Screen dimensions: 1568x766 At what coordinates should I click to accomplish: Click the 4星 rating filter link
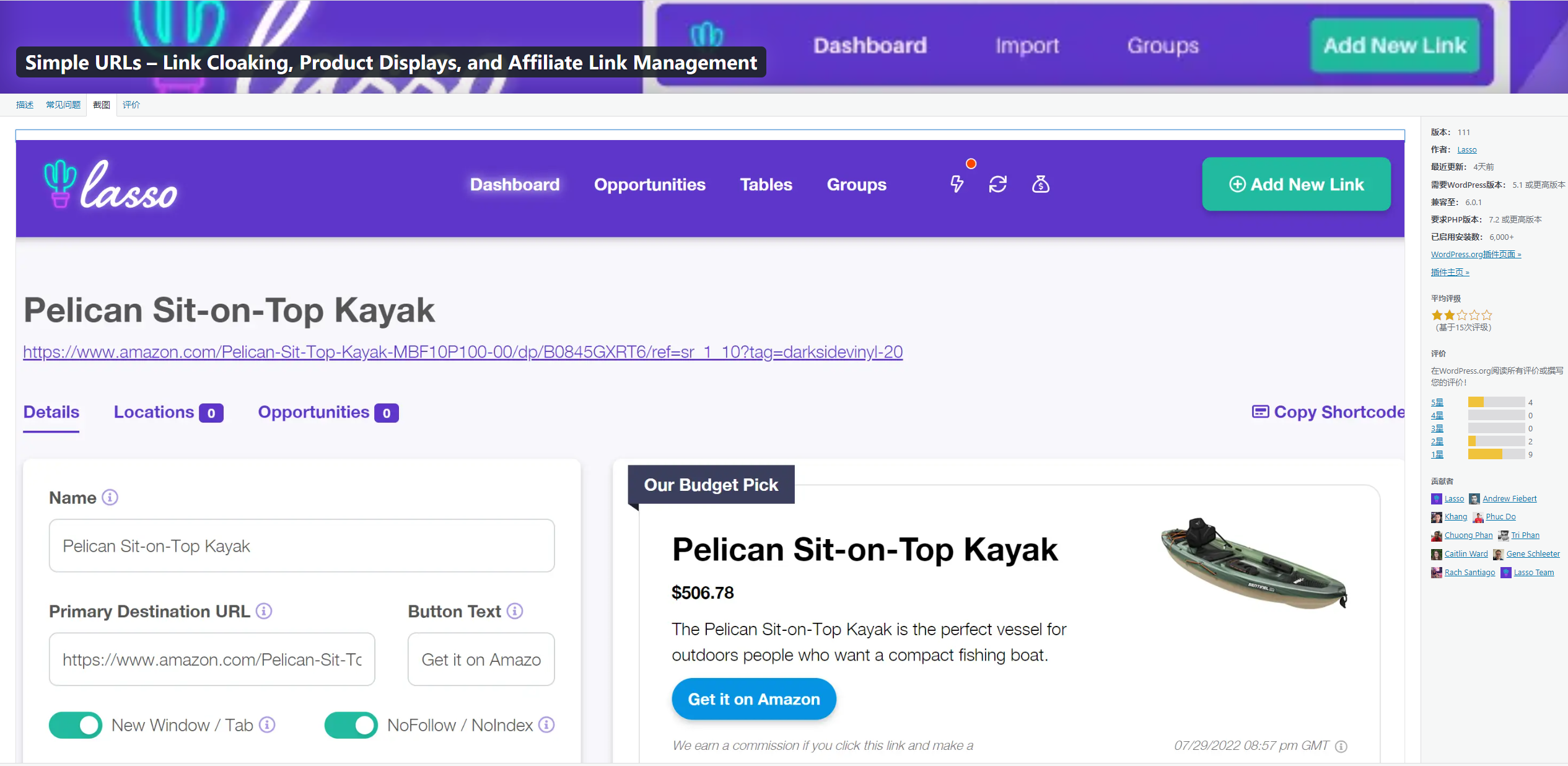pyautogui.click(x=1437, y=415)
